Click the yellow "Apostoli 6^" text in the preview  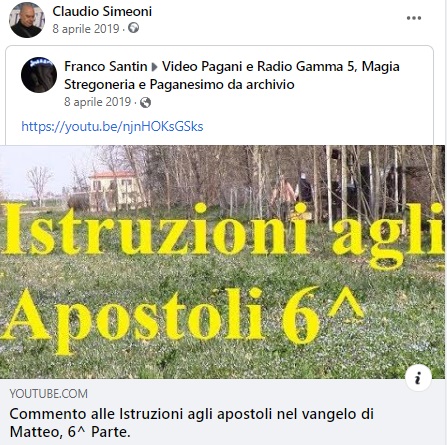(182, 318)
